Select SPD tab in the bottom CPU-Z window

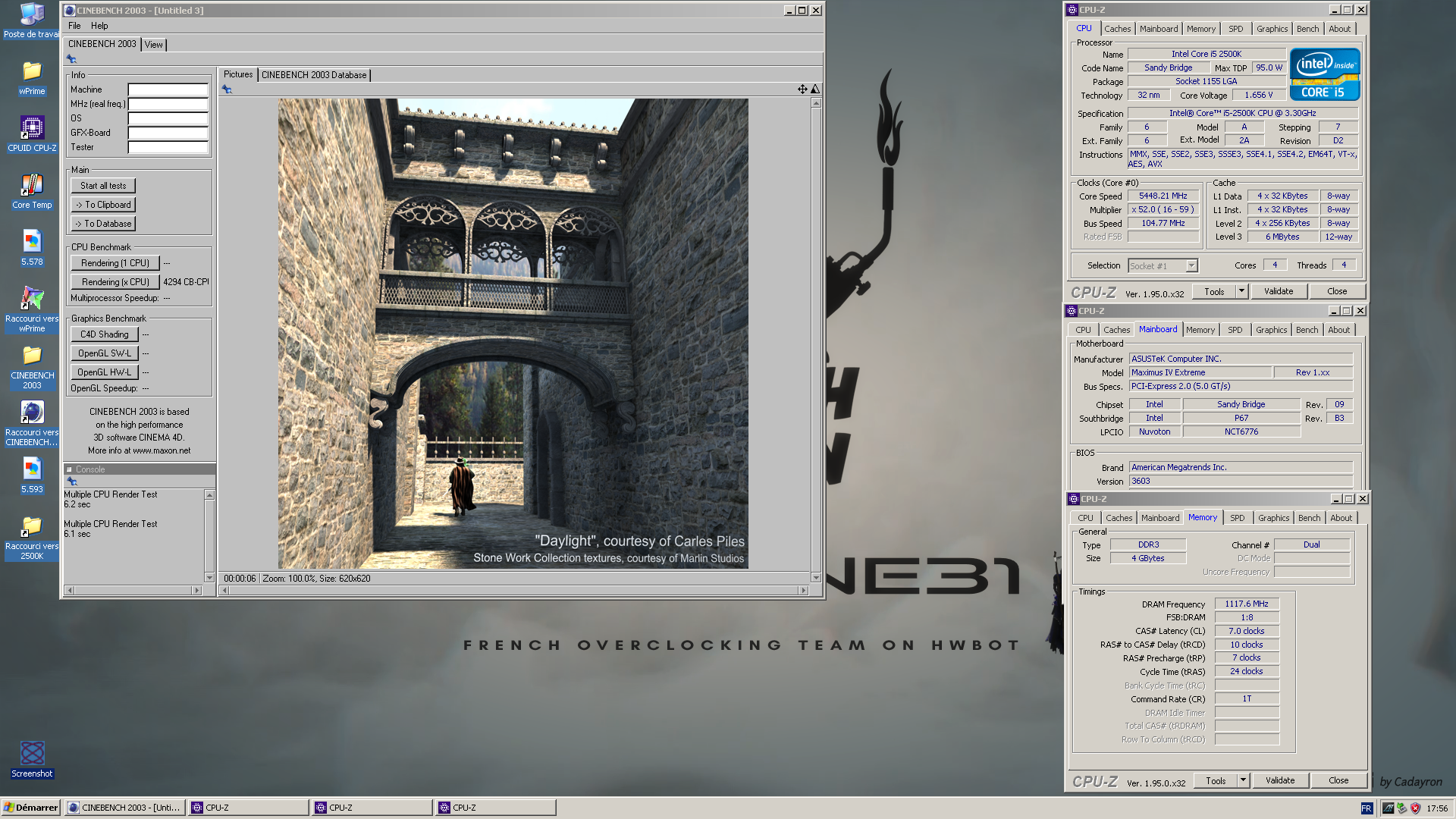1238,518
